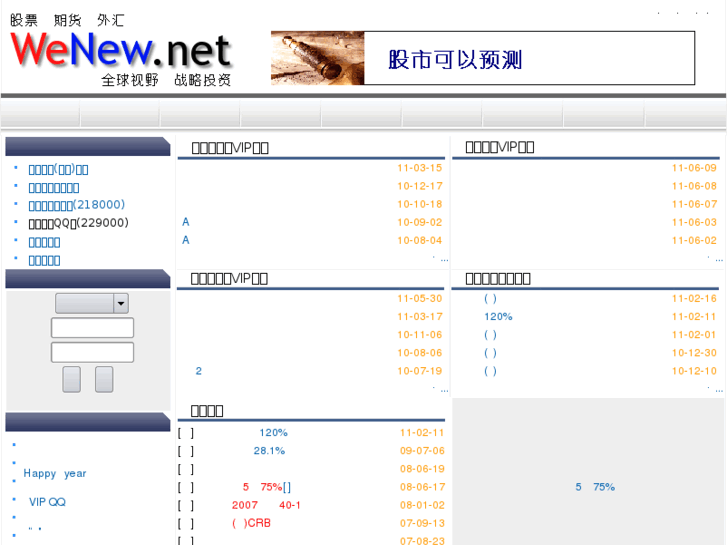Screen dimensions: 727x545
Task: Click the date 11-06-07
Action: [694, 204]
